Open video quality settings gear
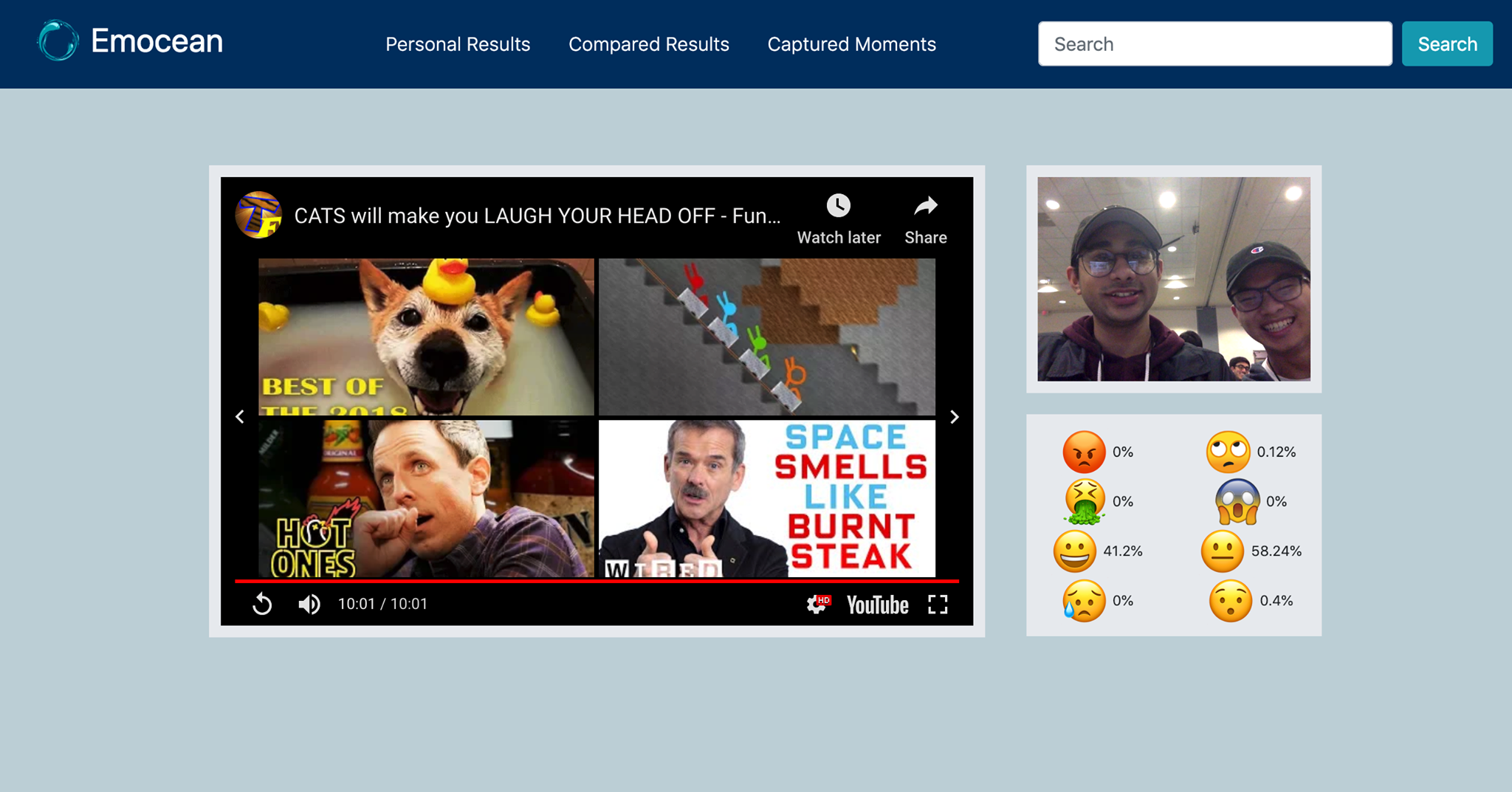 pyautogui.click(x=817, y=605)
